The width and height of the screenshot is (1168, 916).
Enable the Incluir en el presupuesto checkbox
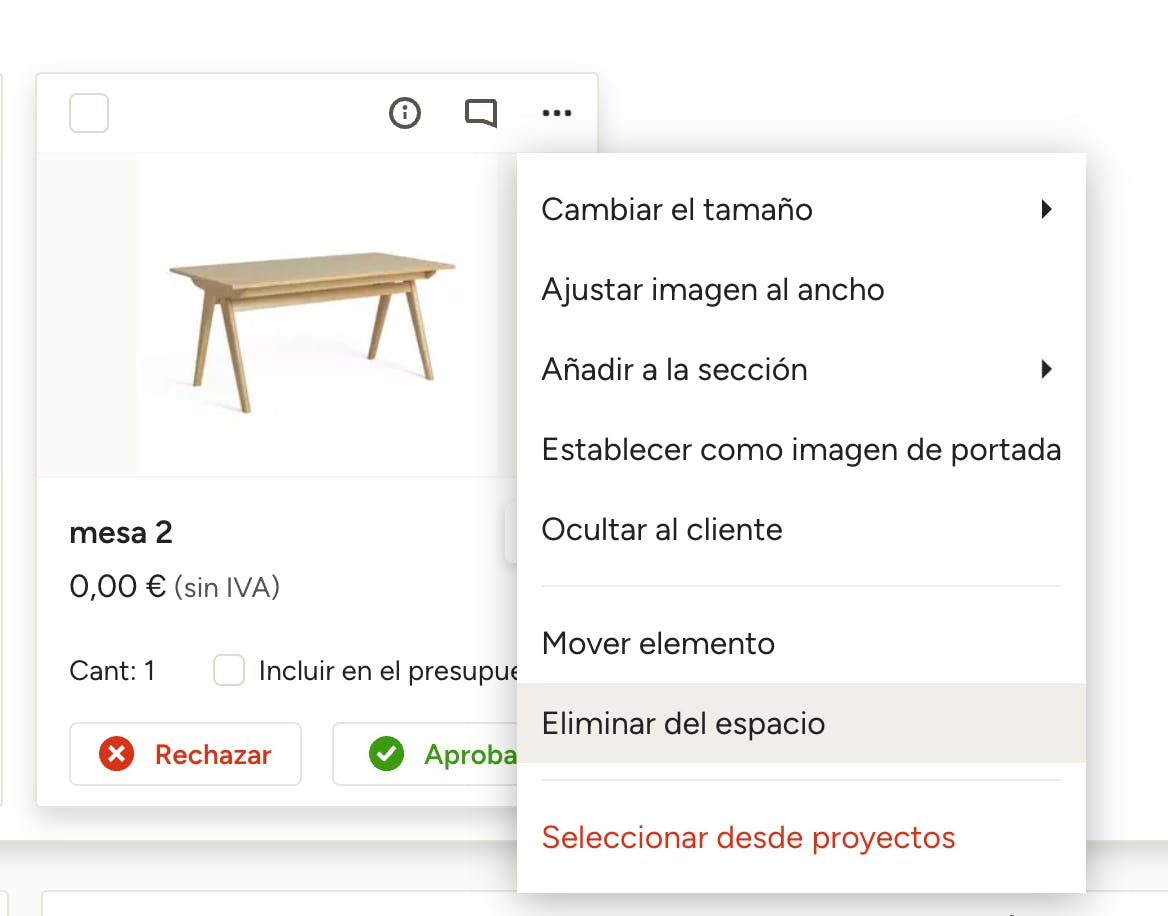point(229,670)
